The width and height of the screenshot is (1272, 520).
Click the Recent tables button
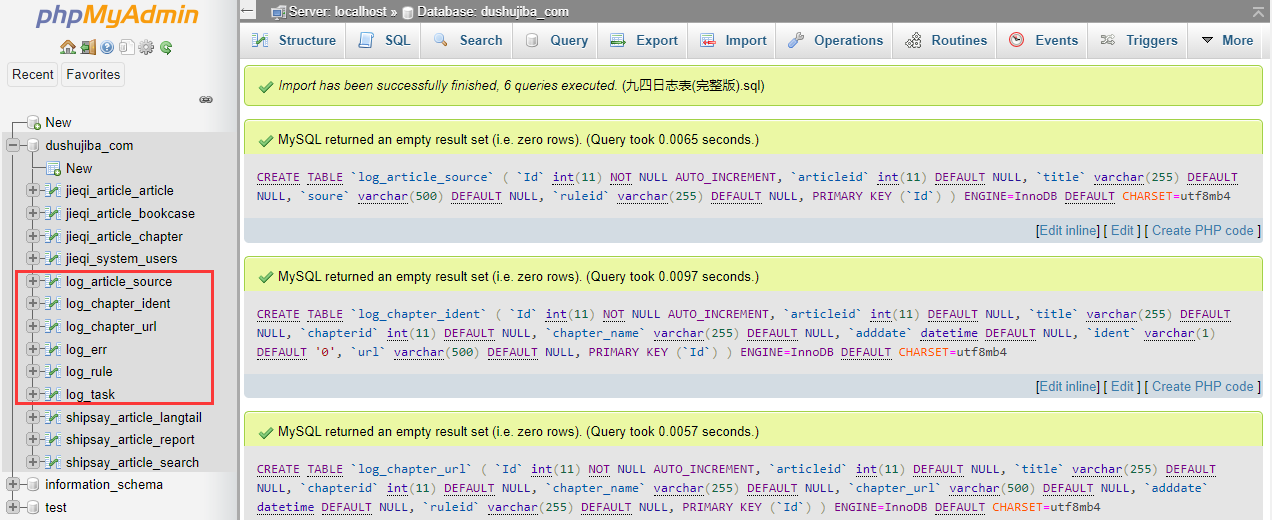click(x=33, y=75)
